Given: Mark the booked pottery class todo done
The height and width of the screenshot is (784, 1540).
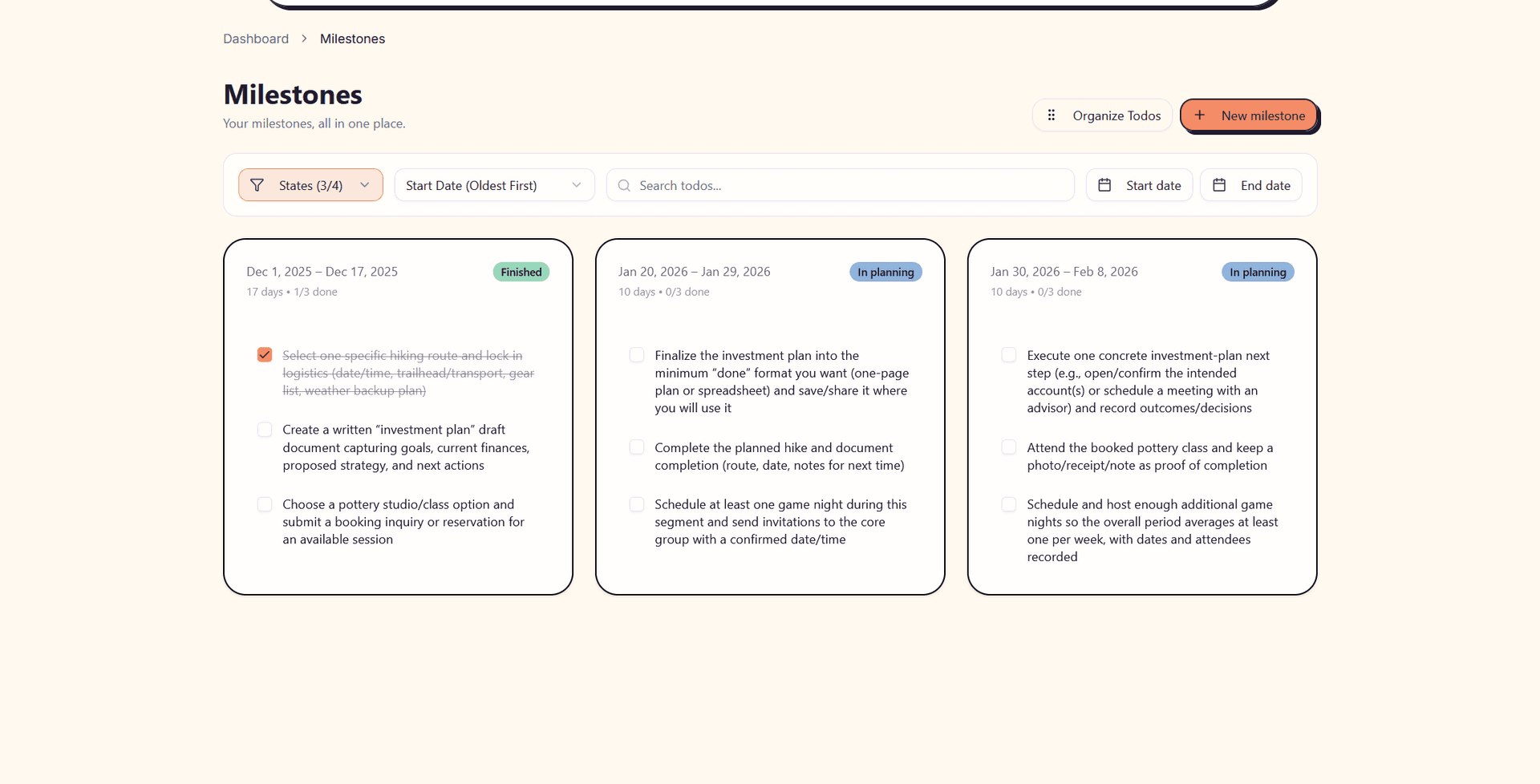Looking at the screenshot, I should point(1009,447).
